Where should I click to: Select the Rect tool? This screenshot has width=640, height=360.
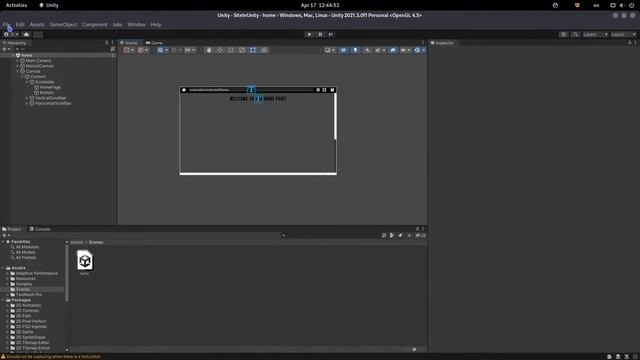coord(253,50)
